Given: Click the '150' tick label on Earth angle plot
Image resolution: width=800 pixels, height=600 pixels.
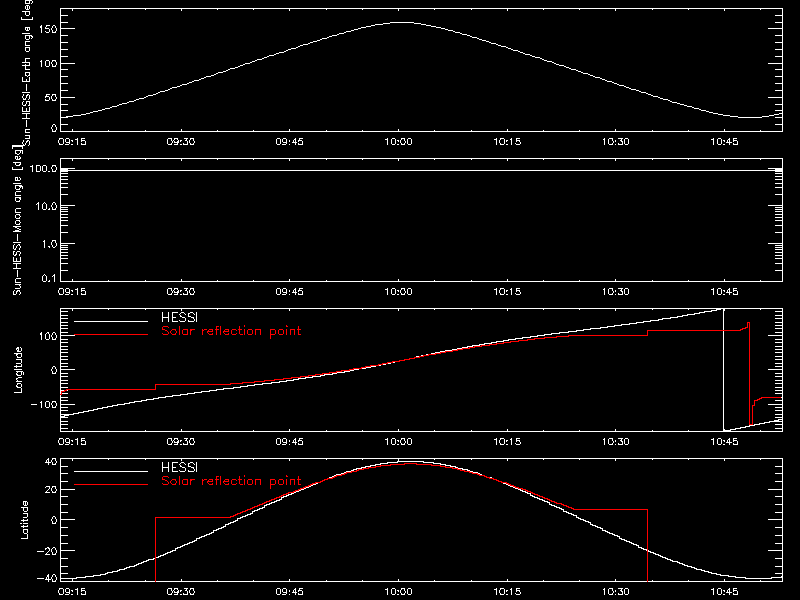Looking at the screenshot, I should pyautogui.click(x=48, y=29).
